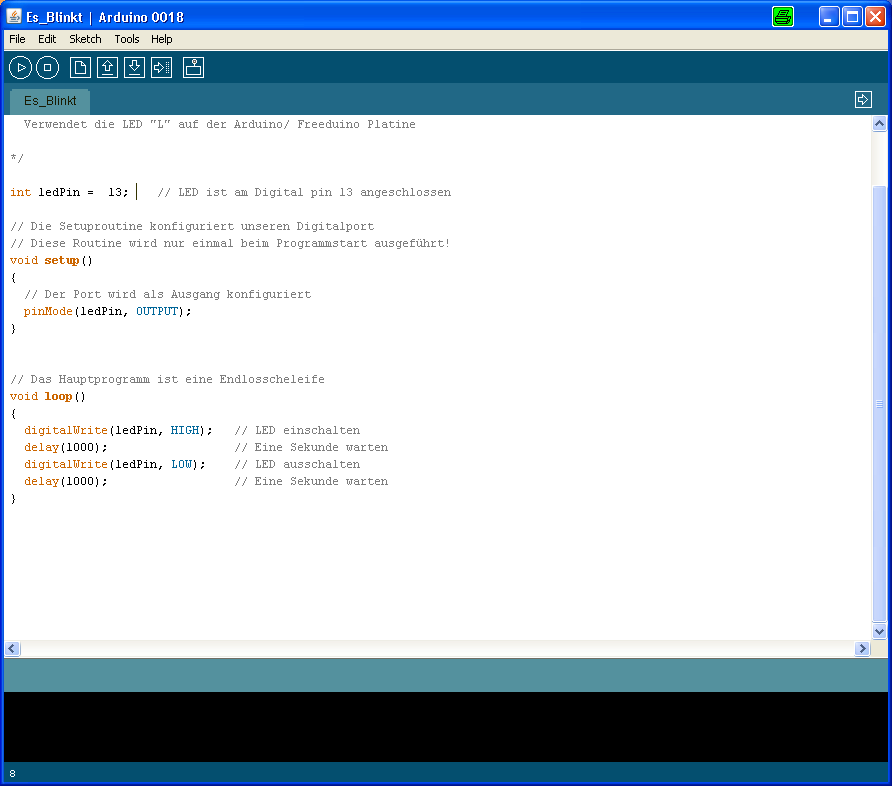Open the Sketch menu

85,39
